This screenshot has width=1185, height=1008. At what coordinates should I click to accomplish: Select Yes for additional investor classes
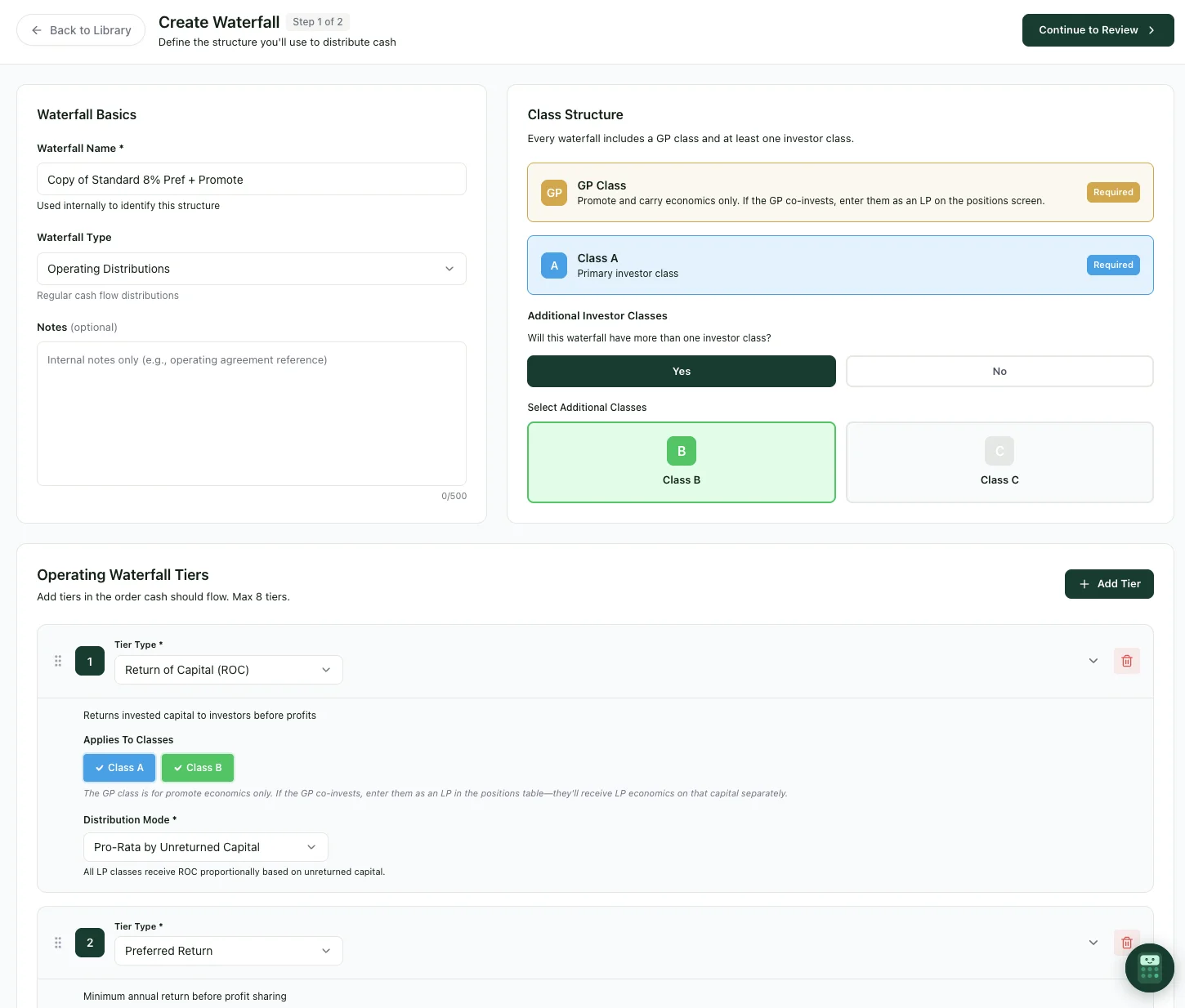[681, 371]
